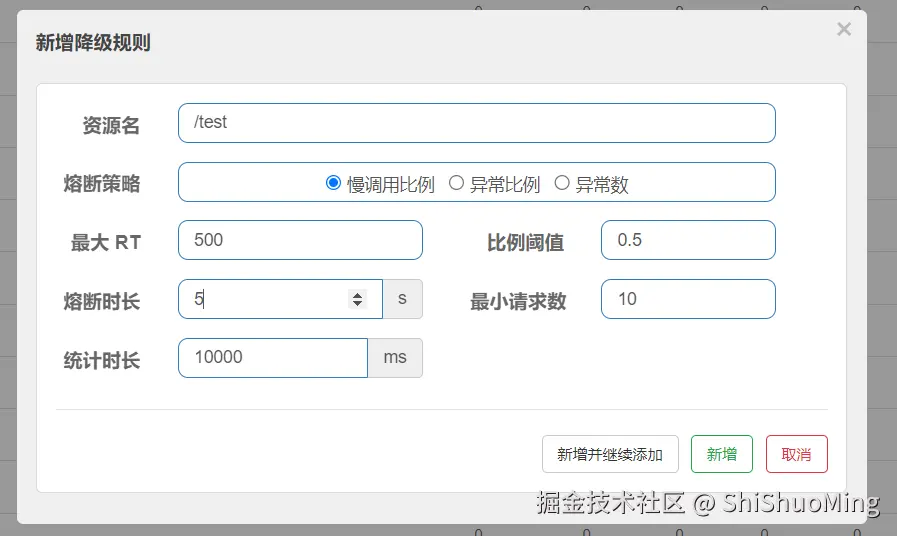
Task: Click the 比例阈值 label
Action: 525,243
